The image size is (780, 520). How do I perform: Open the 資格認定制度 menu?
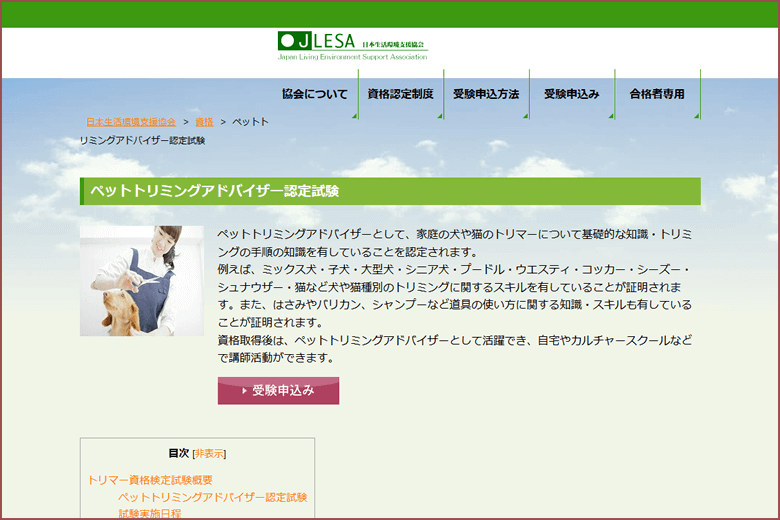400,94
